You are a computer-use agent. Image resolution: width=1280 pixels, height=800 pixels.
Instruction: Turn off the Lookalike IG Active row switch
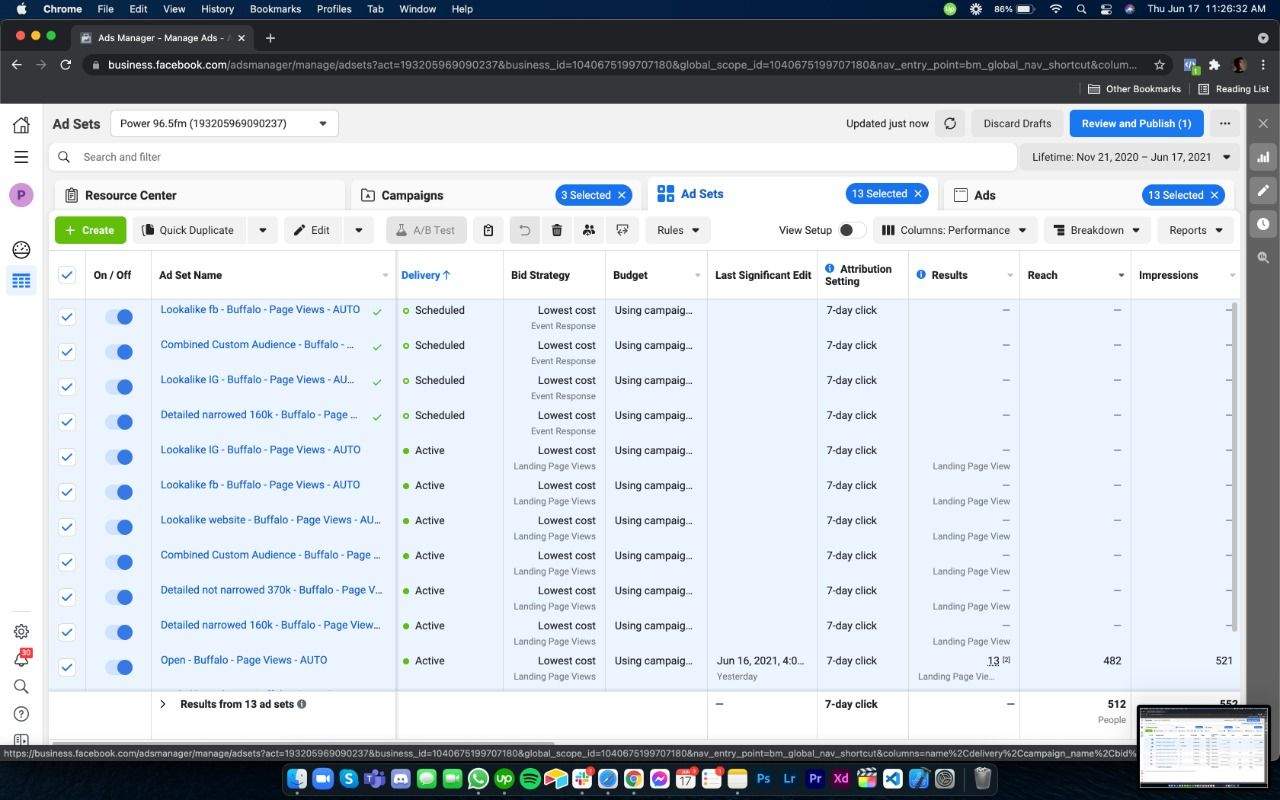point(119,457)
